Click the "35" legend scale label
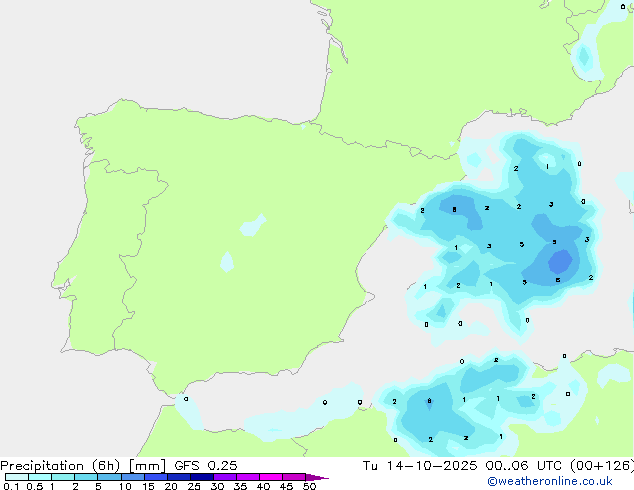The image size is (634, 490). tap(240, 486)
